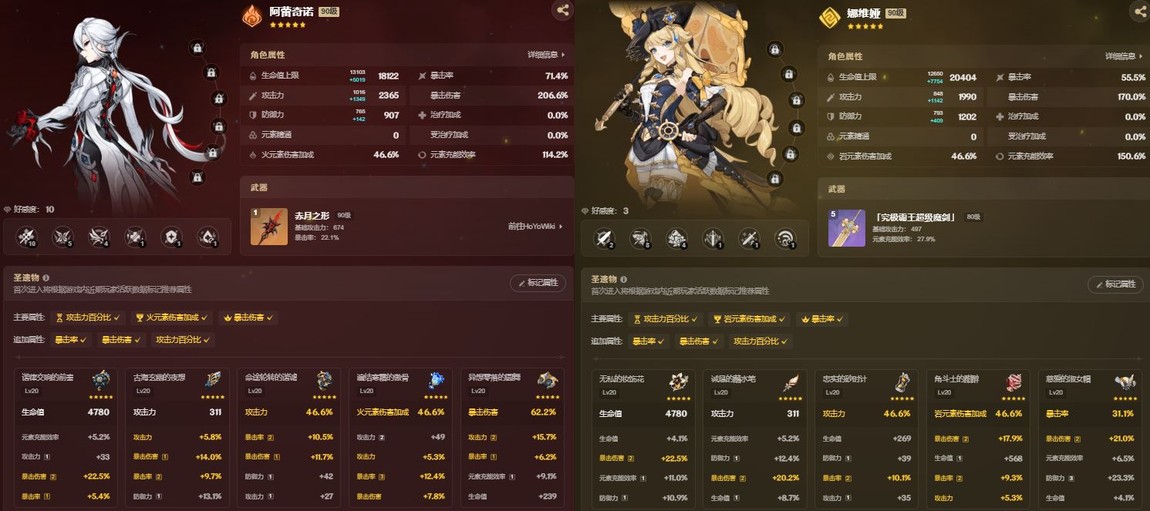Click the 标记属性 button on the right panel
The image size is (1150, 511).
(x=1116, y=284)
